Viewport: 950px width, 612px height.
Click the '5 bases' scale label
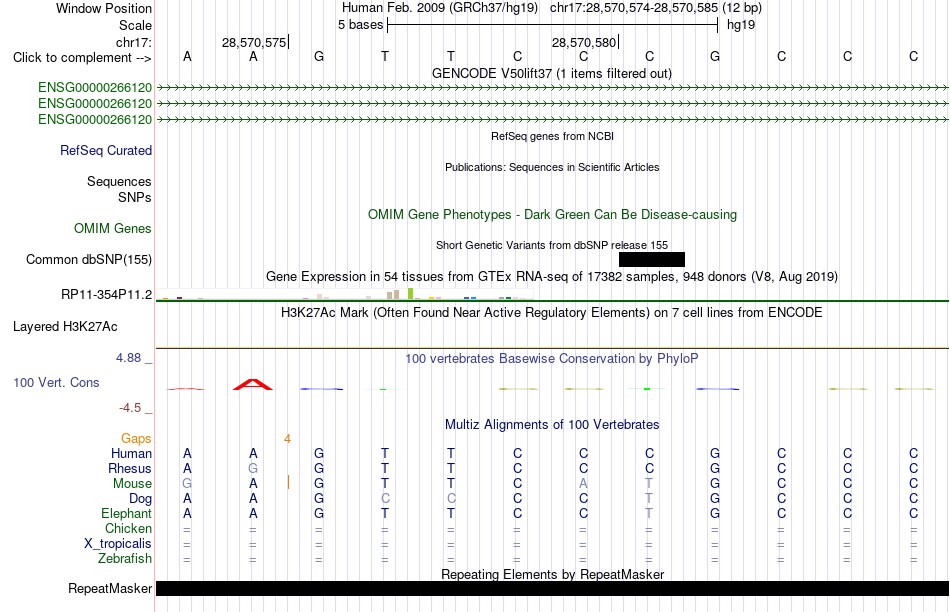pos(360,25)
